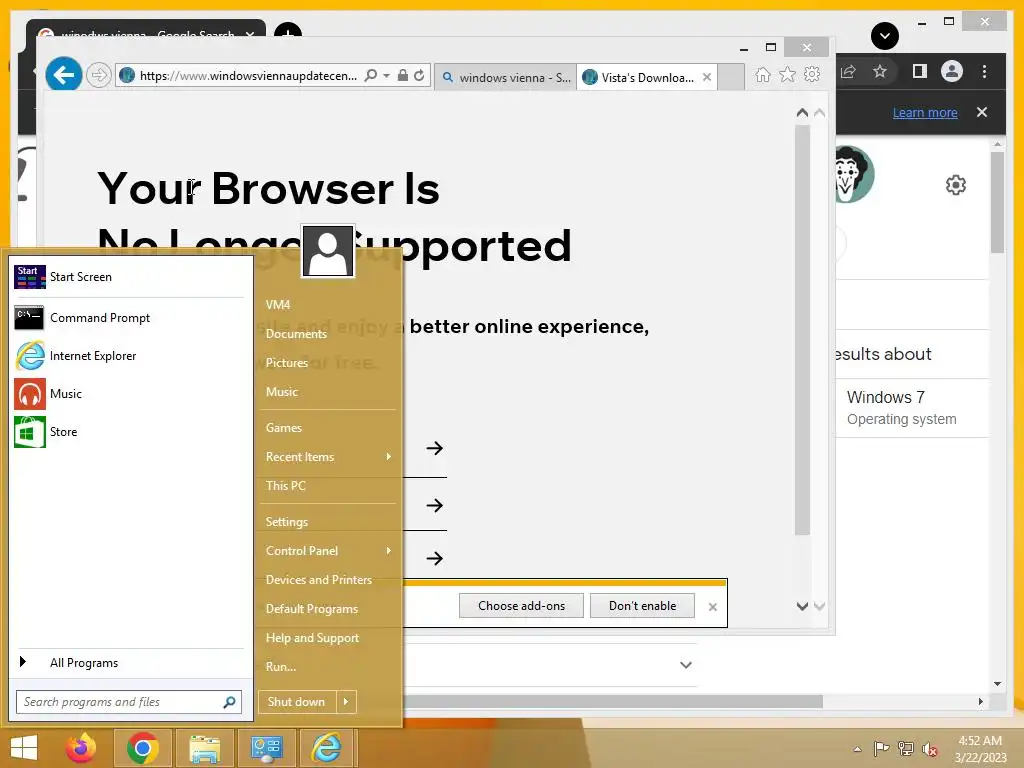The height and width of the screenshot is (768, 1024).
Task: Open Google settings gear in Chrome page
Action: click(x=955, y=185)
